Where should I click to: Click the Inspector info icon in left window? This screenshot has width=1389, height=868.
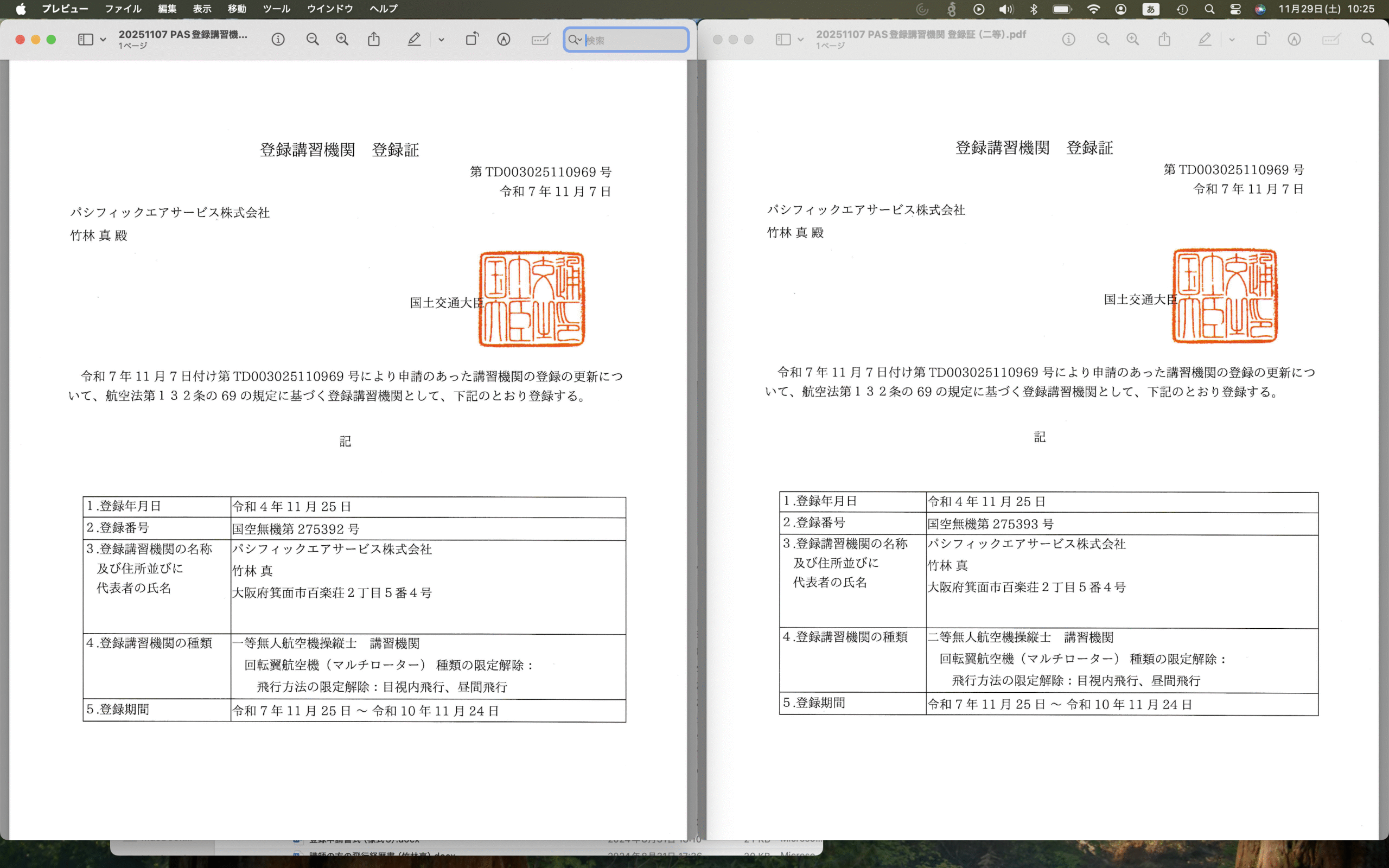tap(278, 40)
